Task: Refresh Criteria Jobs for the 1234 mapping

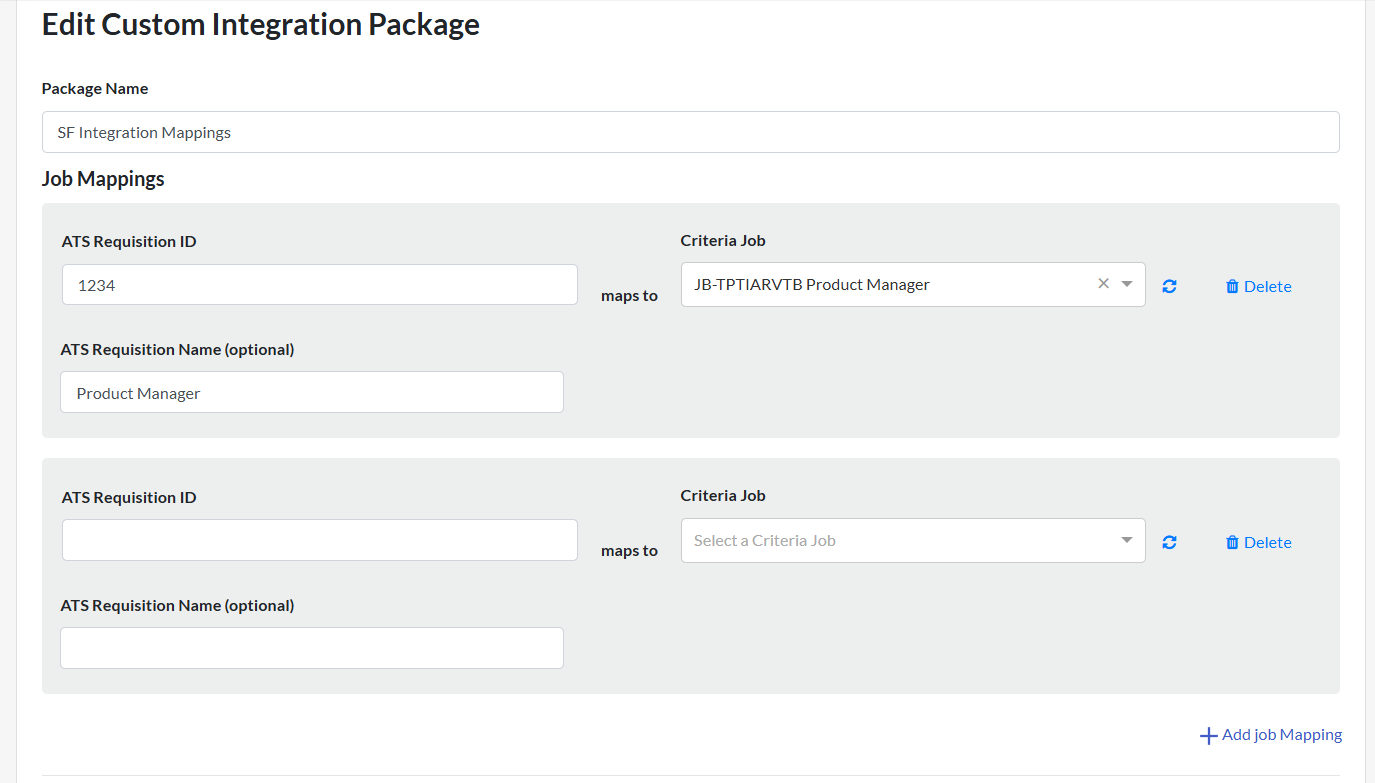Action: [x=1169, y=286]
